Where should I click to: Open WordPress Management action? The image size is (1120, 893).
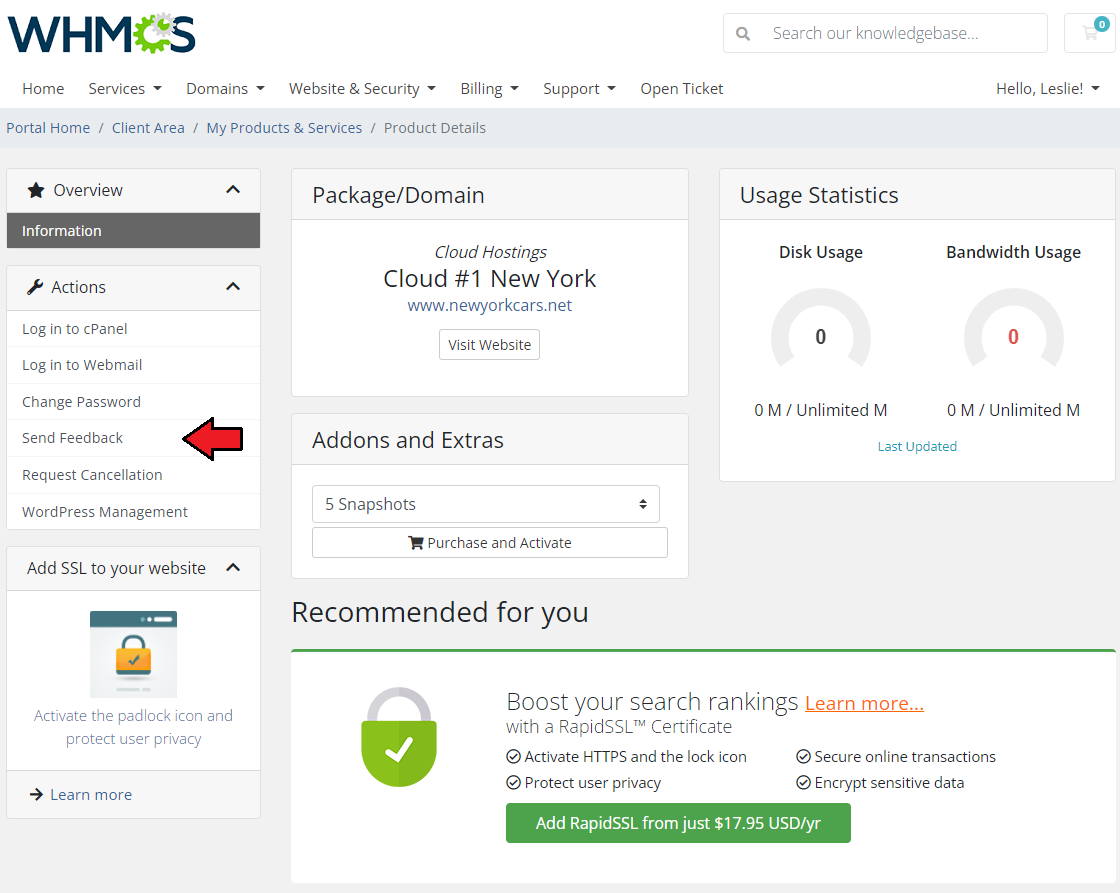(x=134, y=512)
